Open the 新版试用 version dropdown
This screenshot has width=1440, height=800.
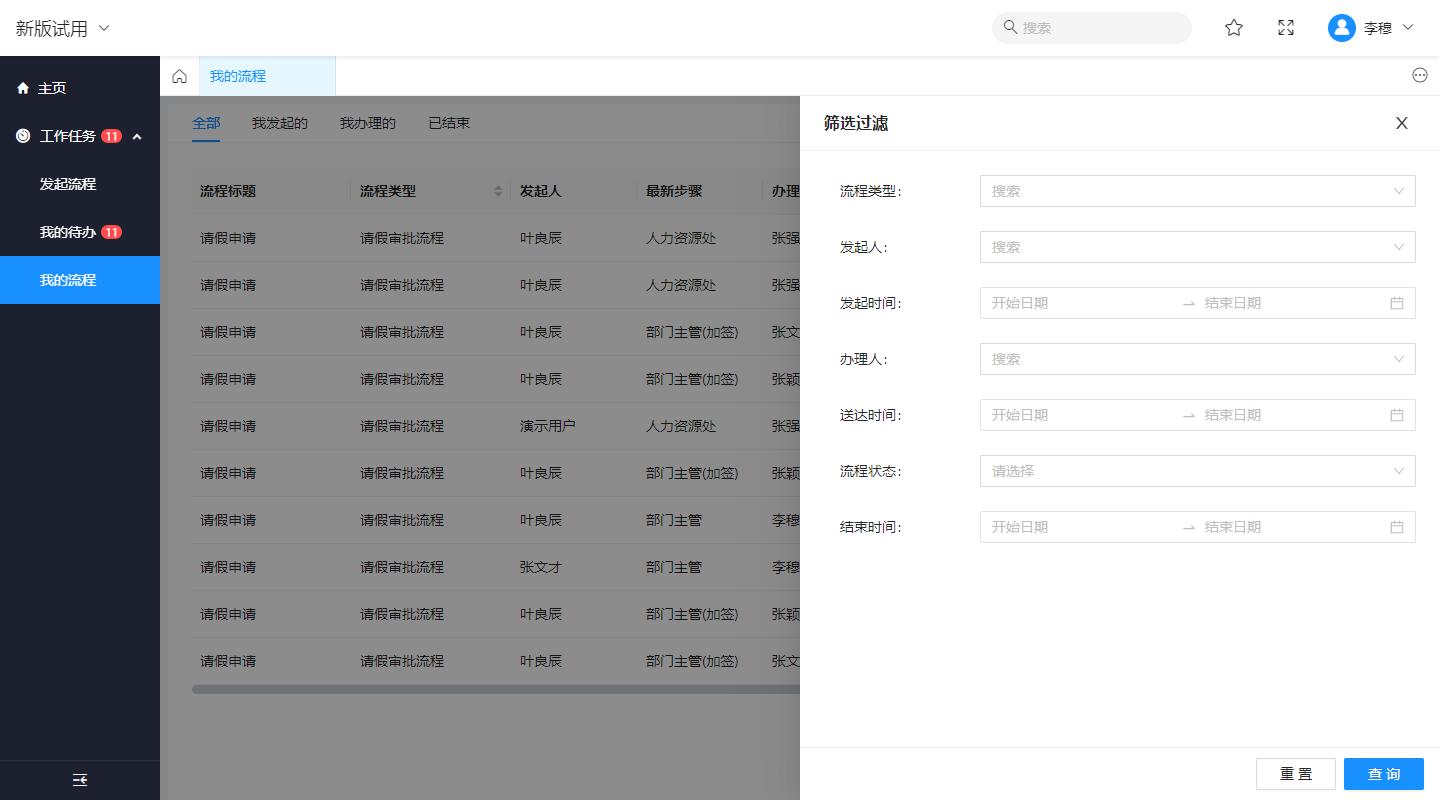pyautogui.click(x=62, y=28)
